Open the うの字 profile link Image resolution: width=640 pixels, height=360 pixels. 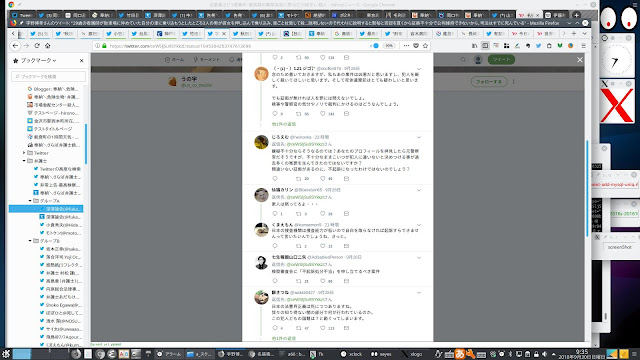(x=189, y=79)
